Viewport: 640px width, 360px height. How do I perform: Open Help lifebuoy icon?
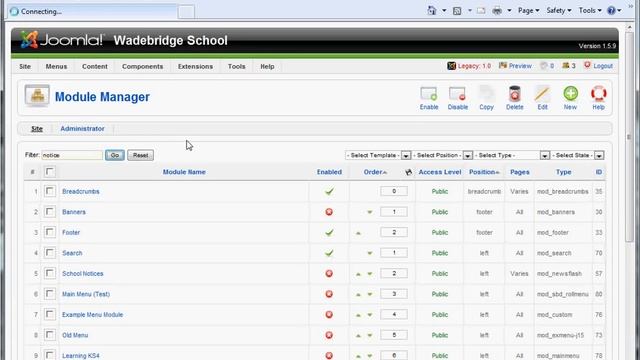(x=598, y=93)
